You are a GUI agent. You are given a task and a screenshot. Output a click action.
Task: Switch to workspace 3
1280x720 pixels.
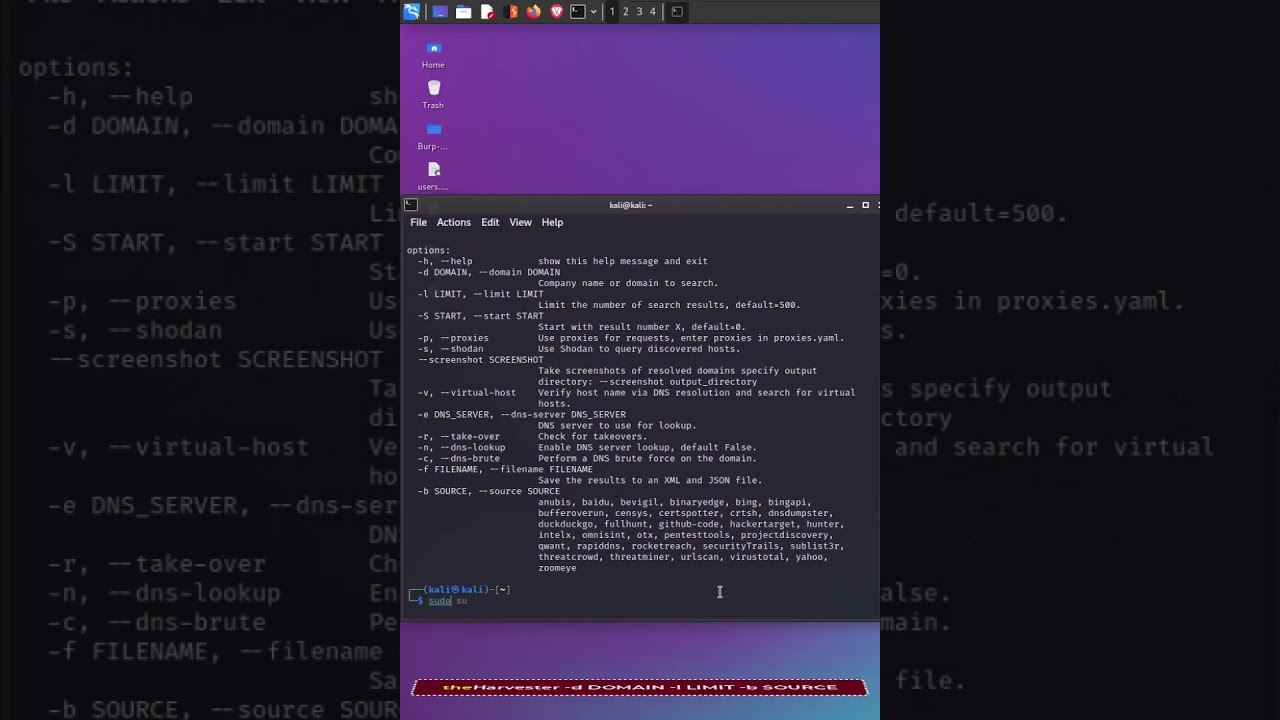(639, 11)
